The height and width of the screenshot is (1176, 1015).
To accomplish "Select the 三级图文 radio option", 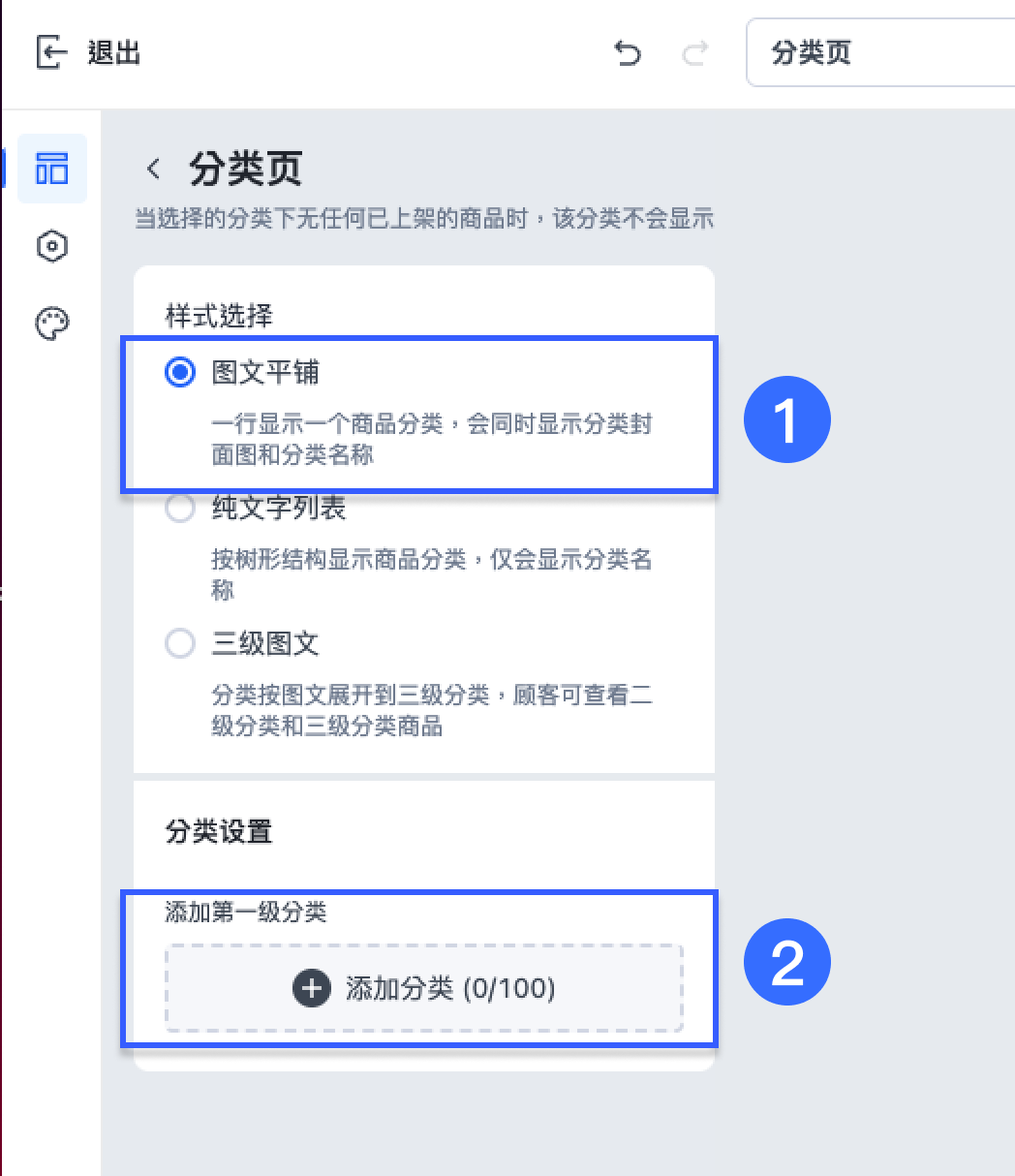I will pos(180,643).
